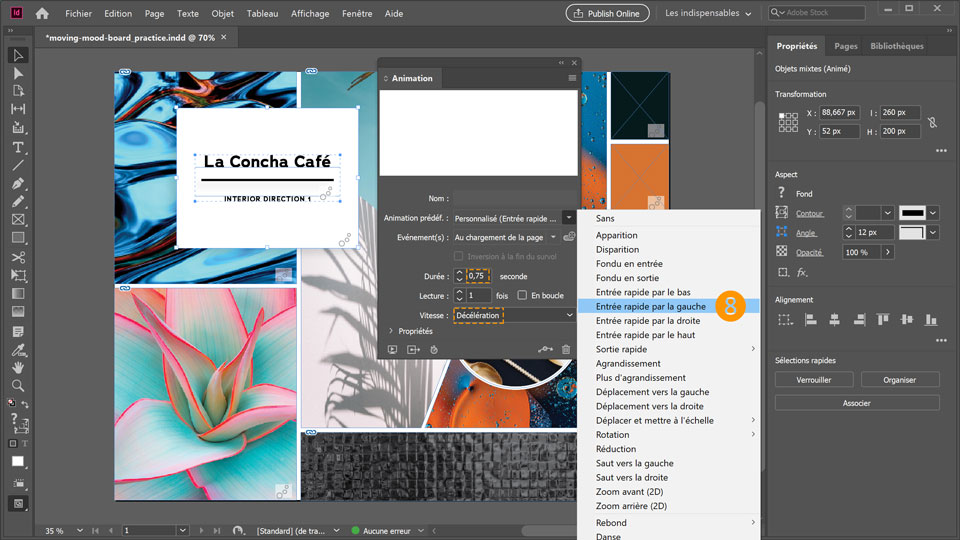Convert to motion path icon
The width and height of the screenshot is (960, 540).
click(x=545, y=350)
